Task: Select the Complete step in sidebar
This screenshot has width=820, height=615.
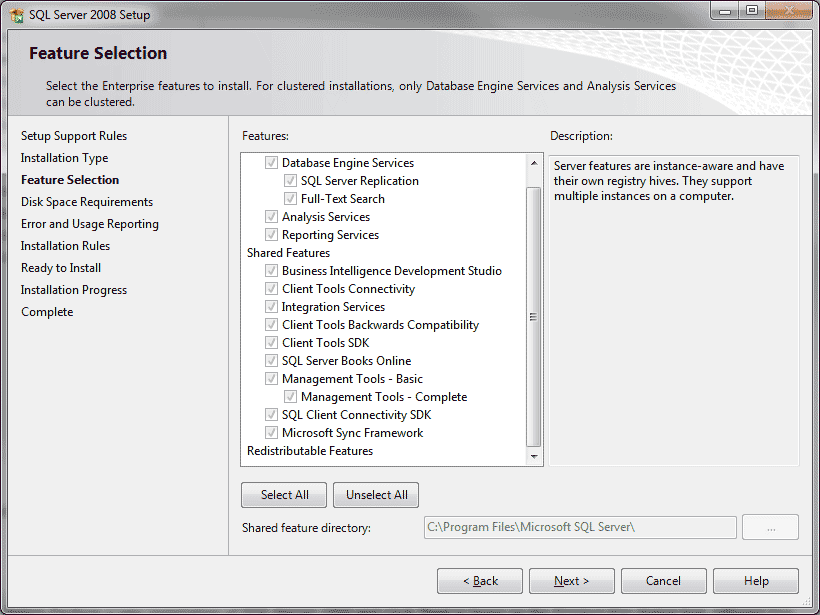Action: point(47,312)
